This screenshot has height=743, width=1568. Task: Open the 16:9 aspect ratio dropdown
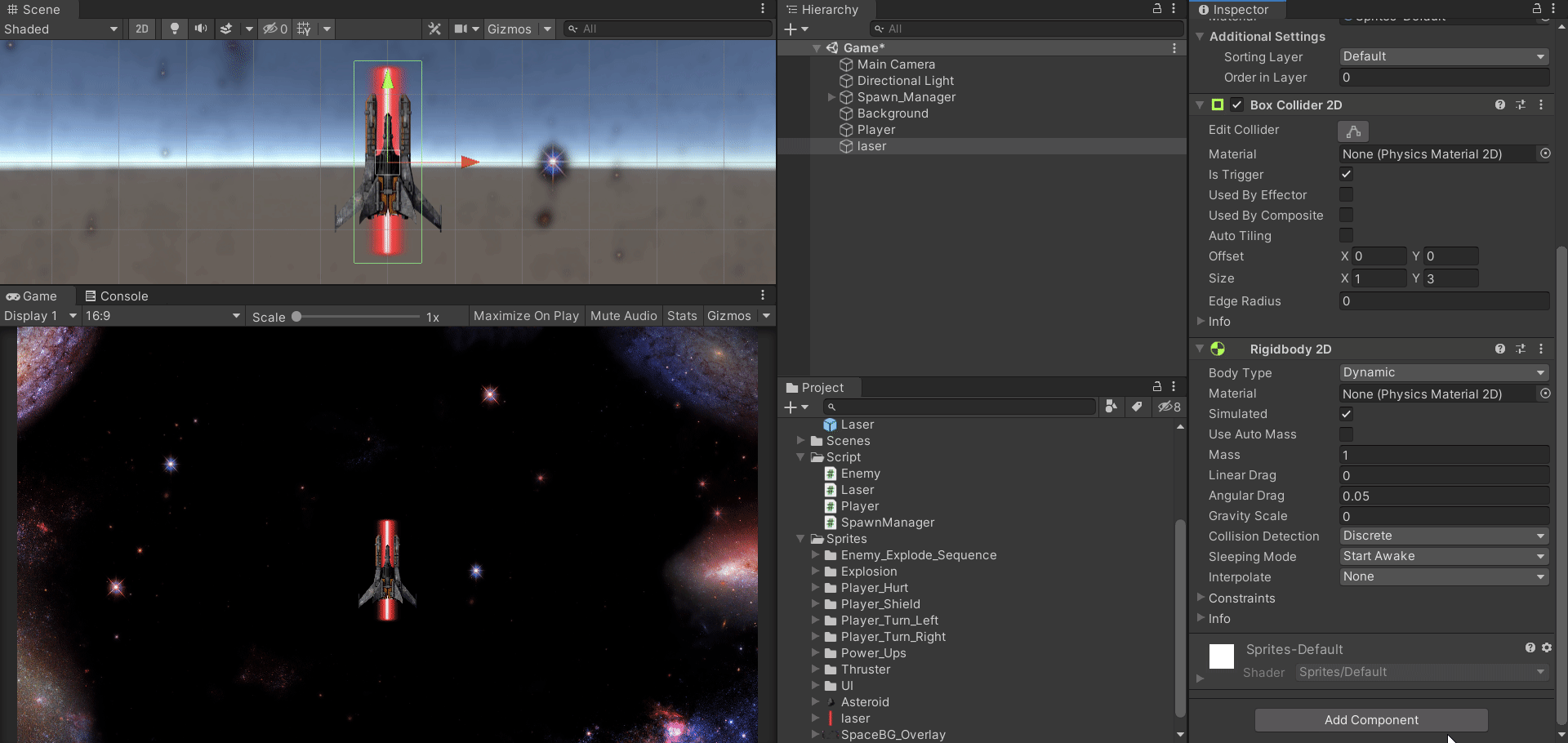click(163, 316)
